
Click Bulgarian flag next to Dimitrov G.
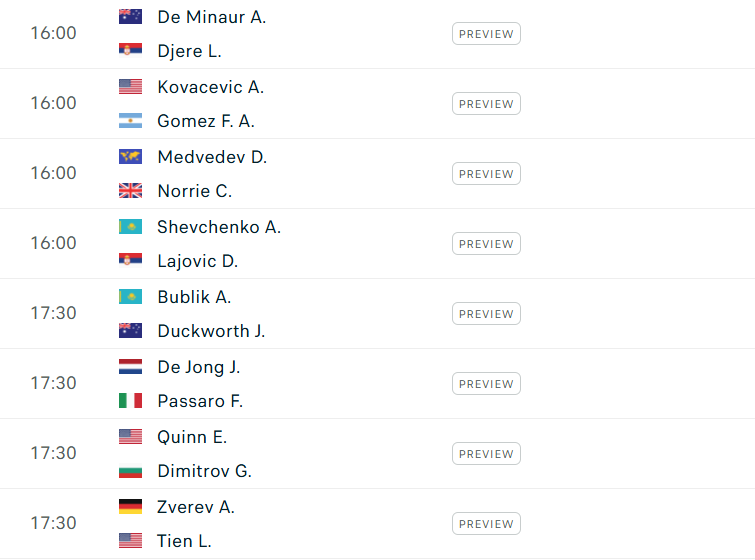tap(130, 470)
